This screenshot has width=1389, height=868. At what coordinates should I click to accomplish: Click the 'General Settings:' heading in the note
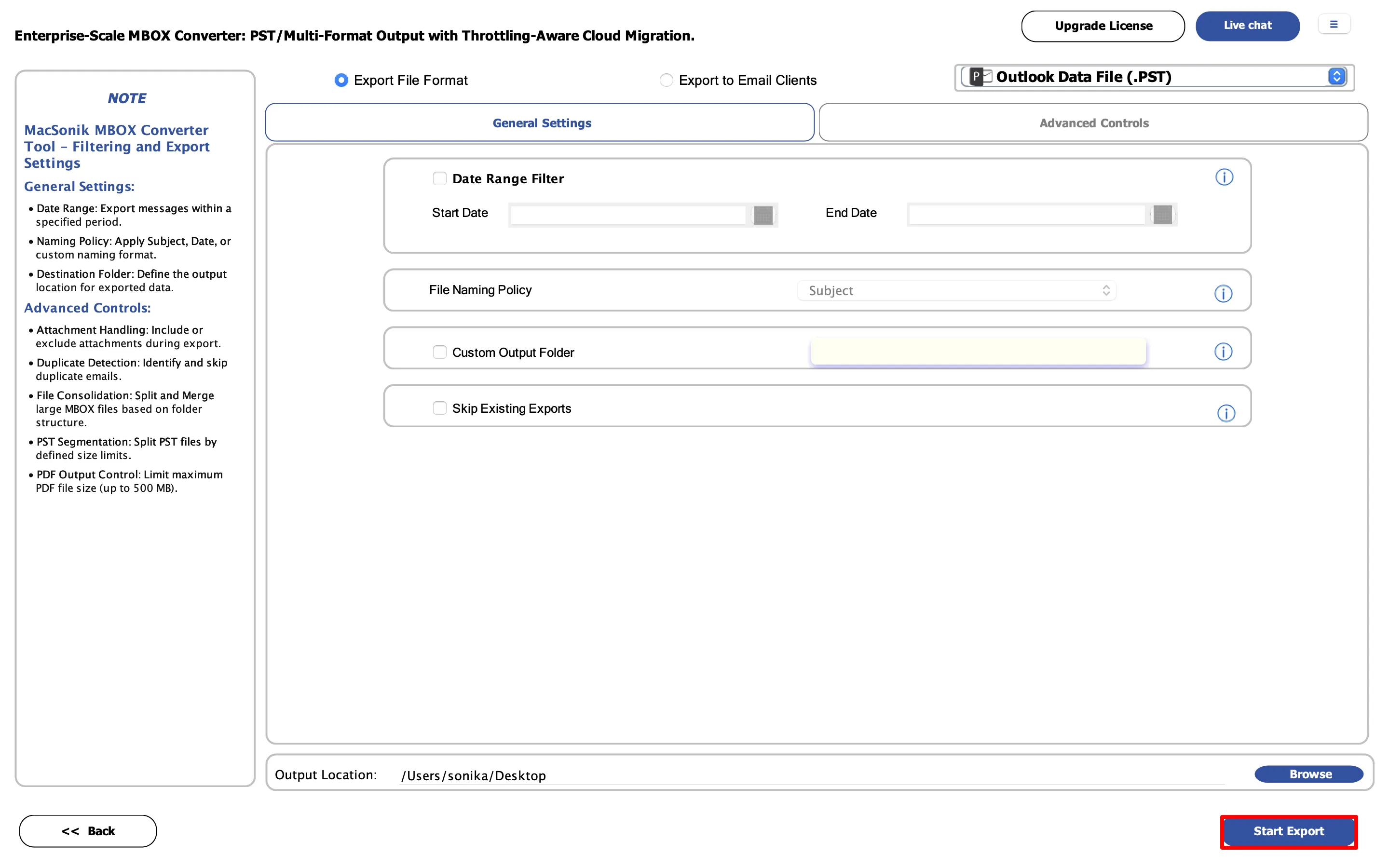(79, 187)
